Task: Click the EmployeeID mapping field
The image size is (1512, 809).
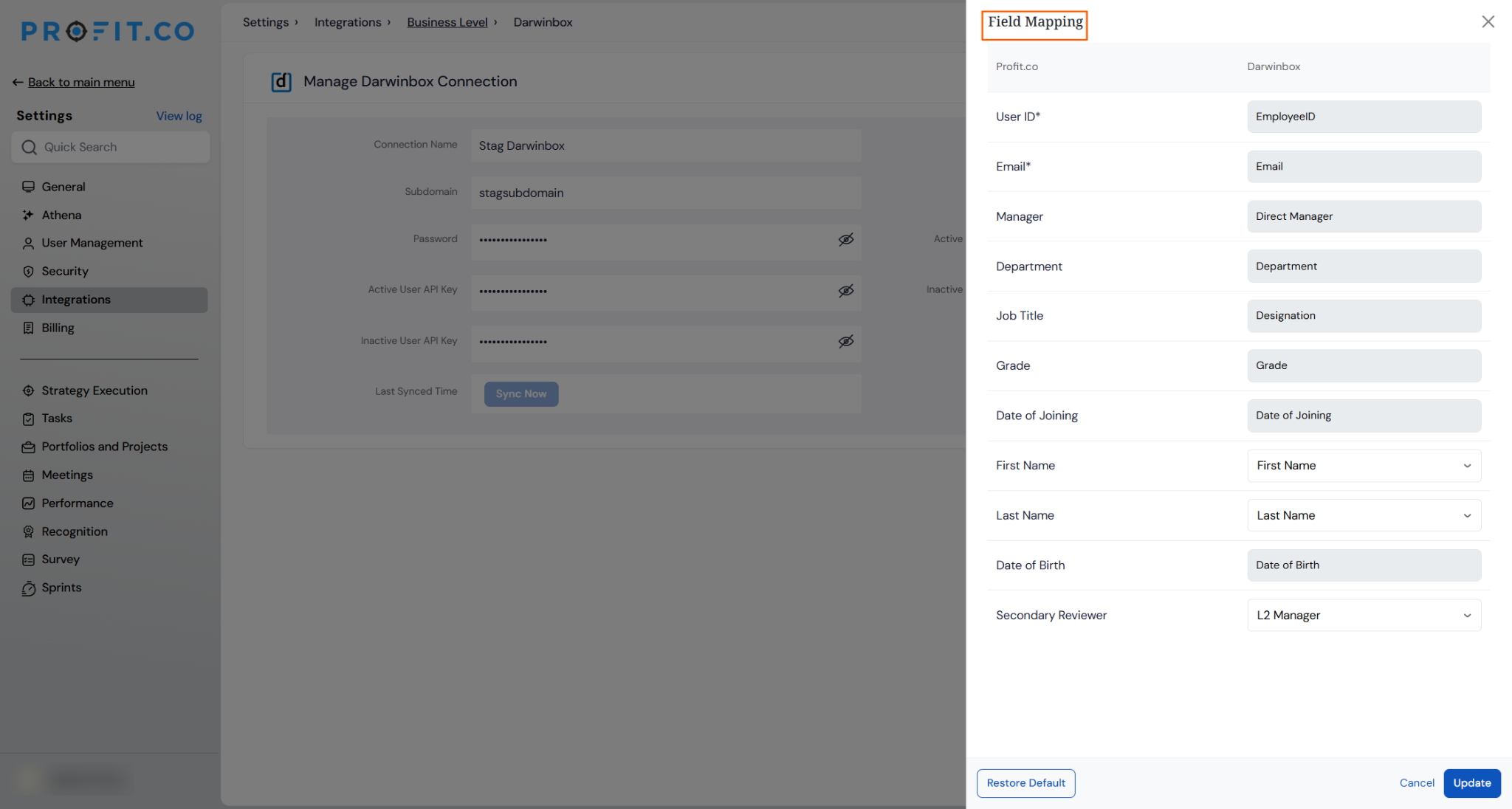Action: 1364,117
